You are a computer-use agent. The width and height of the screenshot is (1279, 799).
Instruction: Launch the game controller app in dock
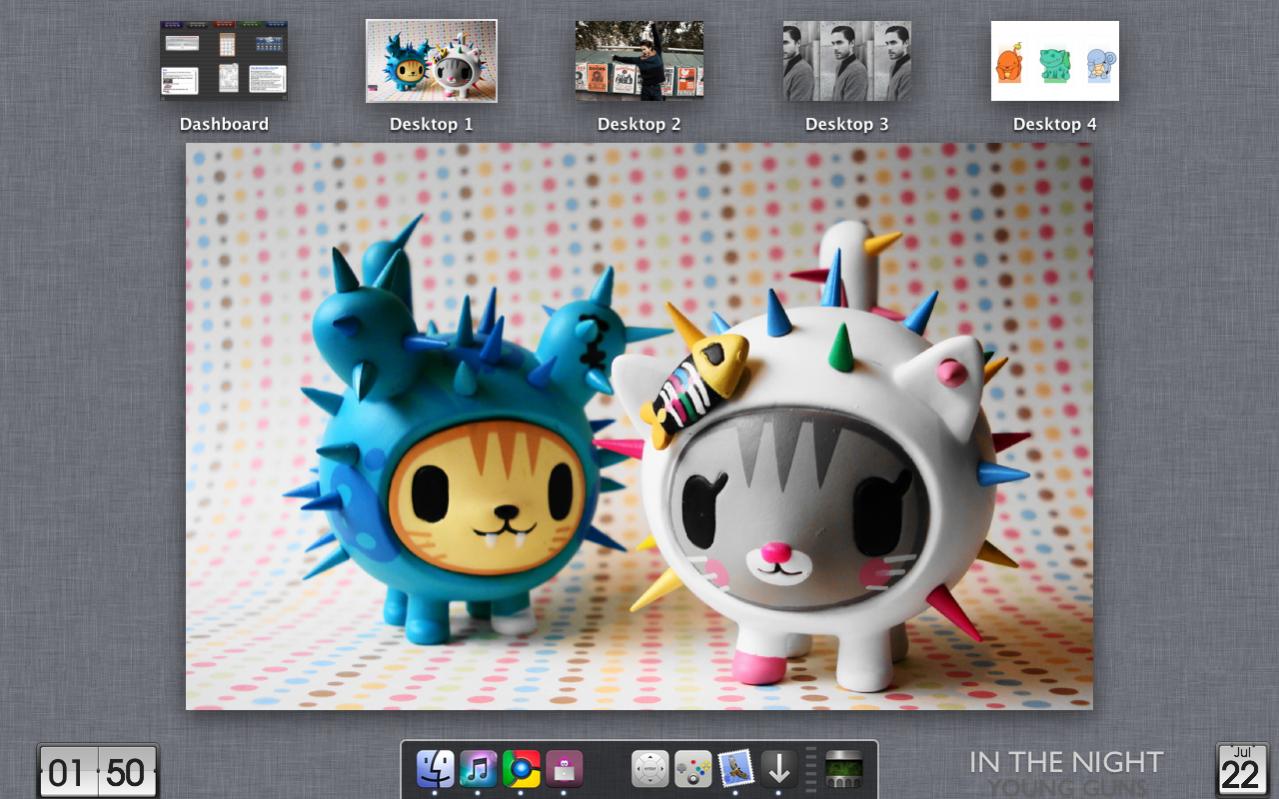pyautogui.click(x=693, y=769)
